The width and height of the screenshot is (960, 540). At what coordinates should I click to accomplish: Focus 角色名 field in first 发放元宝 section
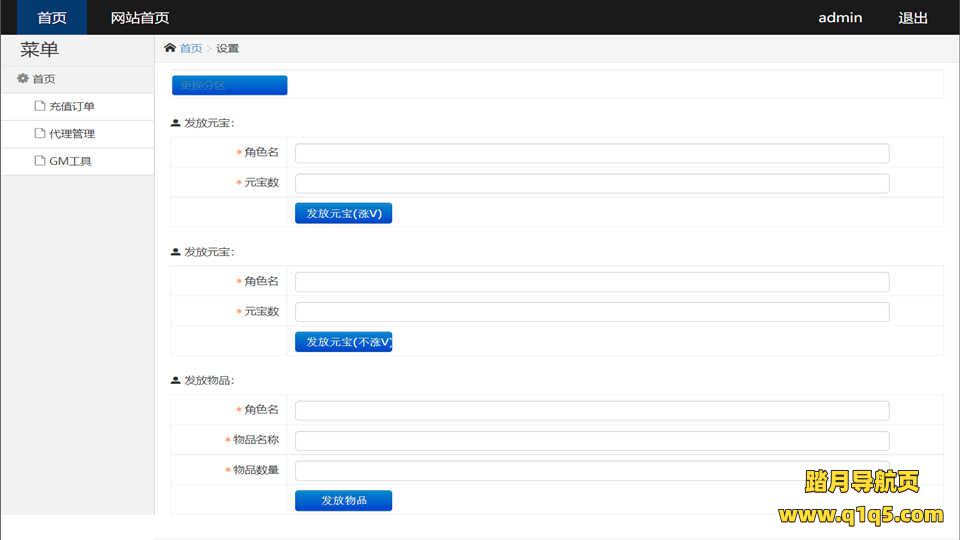(x=592, y=153)
